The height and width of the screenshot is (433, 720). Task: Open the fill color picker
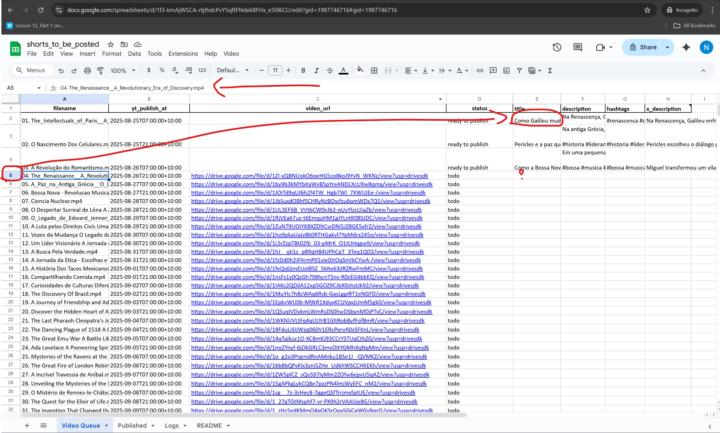click(360, 70)
